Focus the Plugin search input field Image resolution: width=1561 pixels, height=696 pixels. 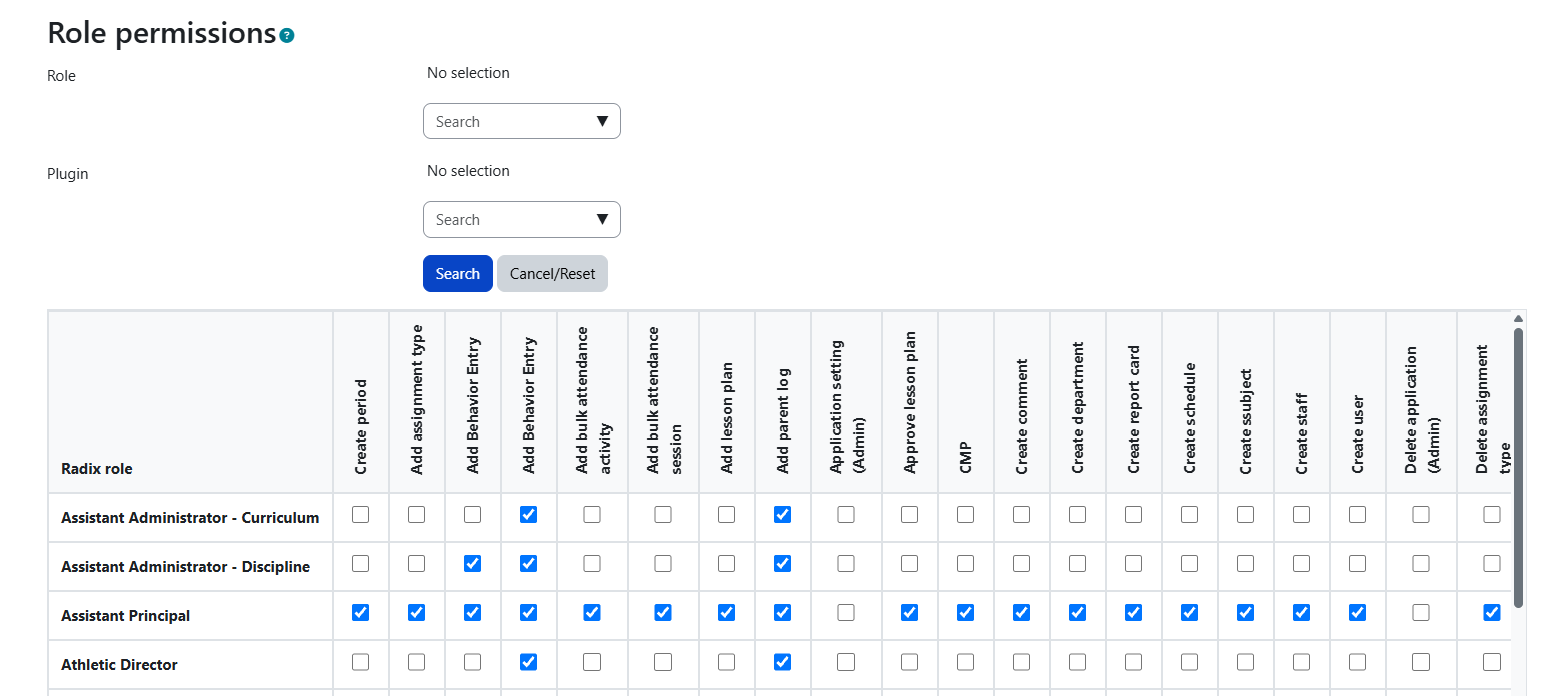(x=522, y=219)
